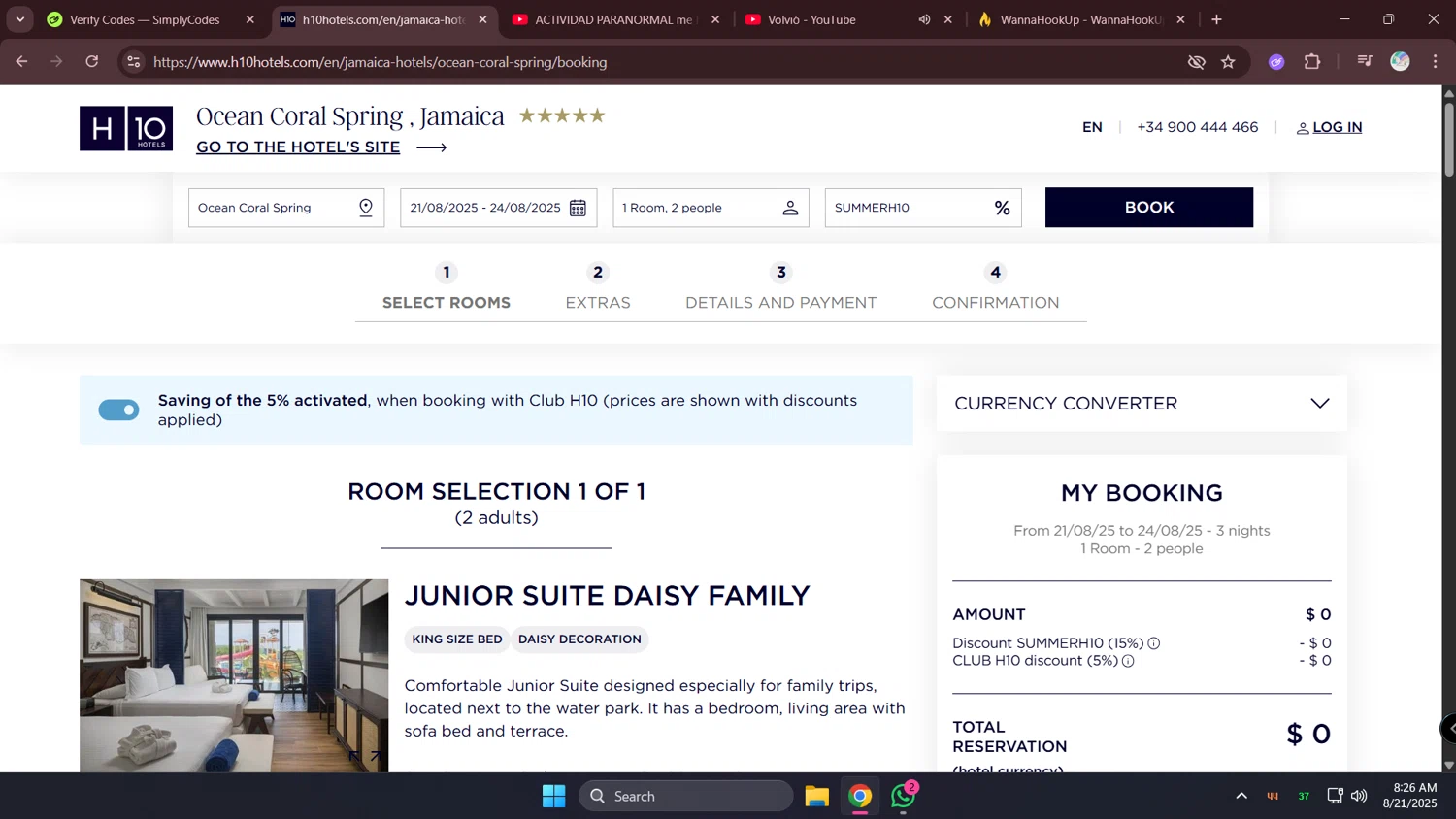Image resolution: width=1456 pixels, height=819 pixels.
Task: Click info icon beside Discount SUMMERH10 (15%)
Action: click(1154, 643)
